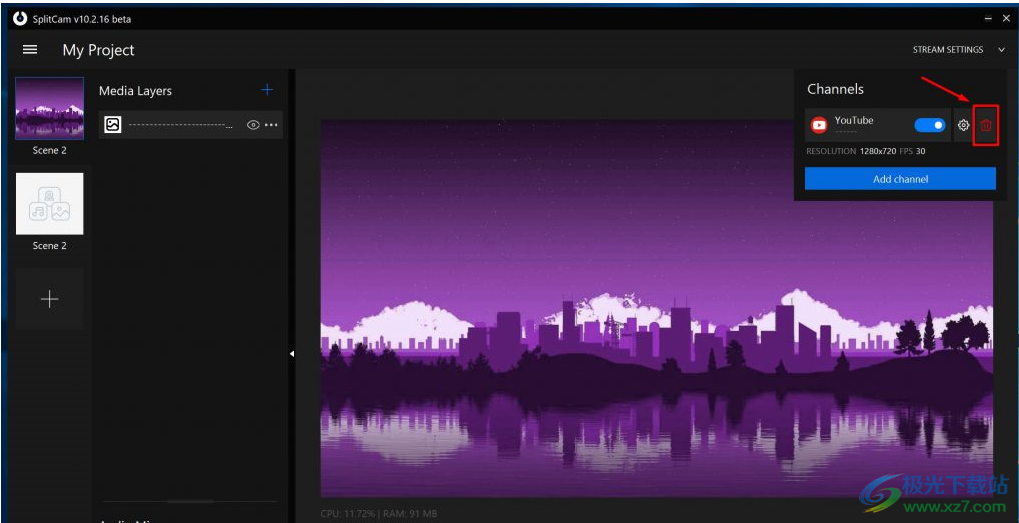
Task: Open YouTube channel settings gear
Action: [964, 125]
